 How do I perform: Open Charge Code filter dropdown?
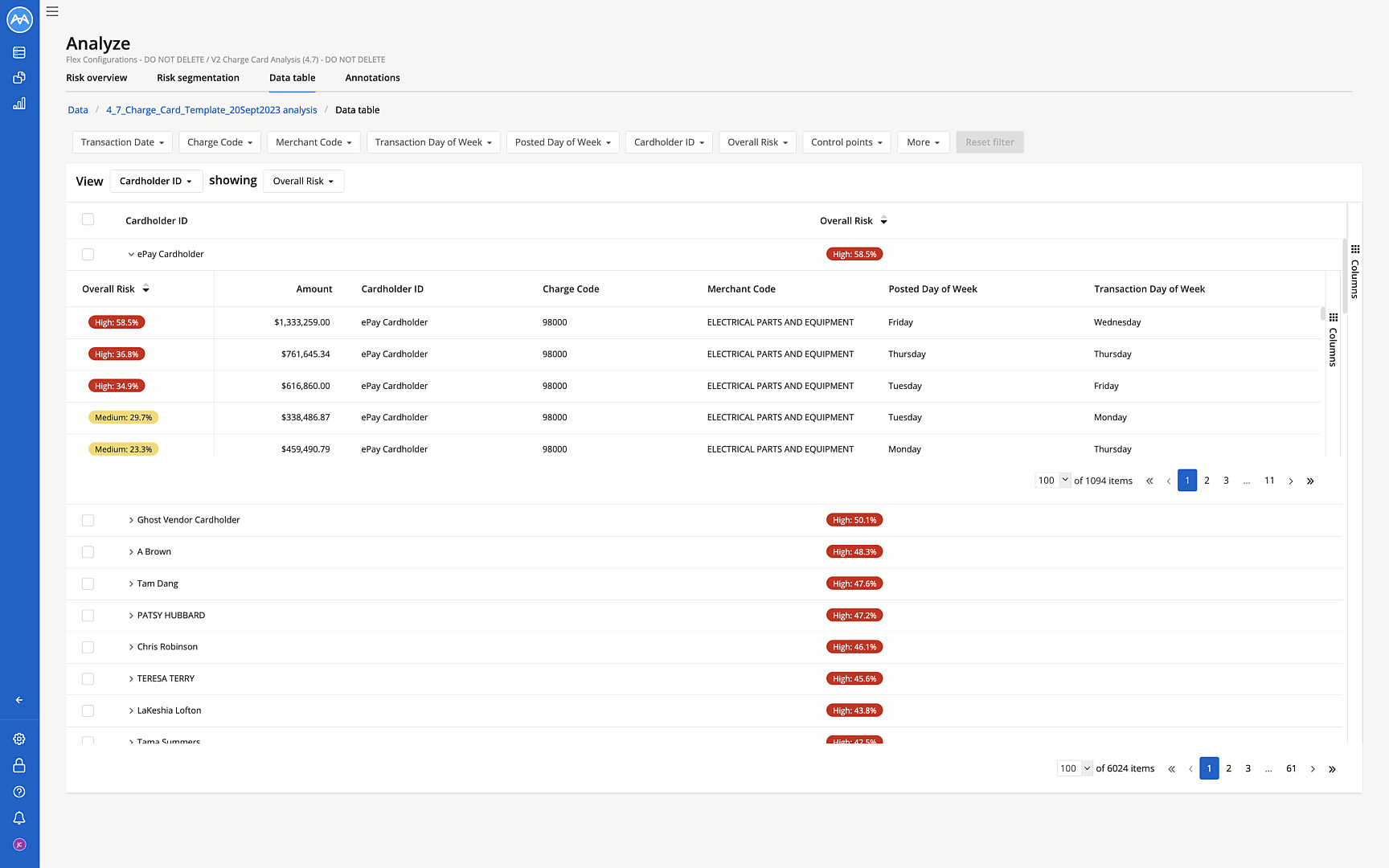click(220, 142)
